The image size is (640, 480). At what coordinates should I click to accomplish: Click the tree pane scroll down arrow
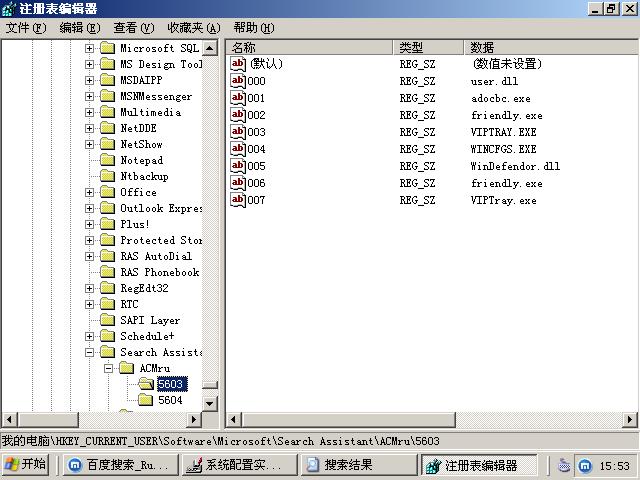tap(209, 404)
